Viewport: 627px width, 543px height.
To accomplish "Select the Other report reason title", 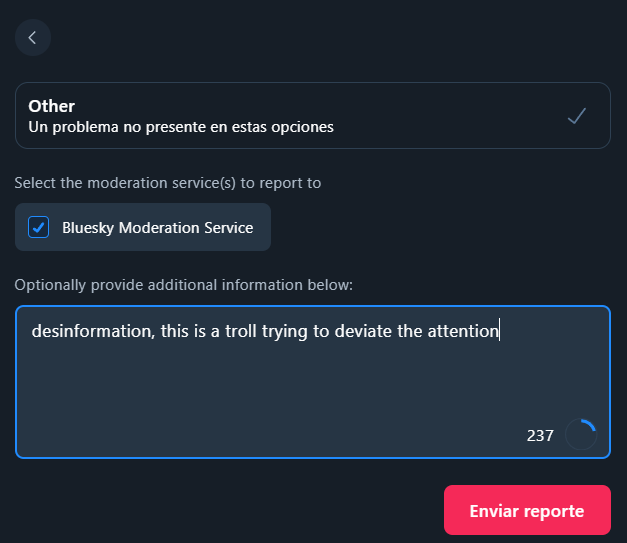I will [x=52, y=106].
